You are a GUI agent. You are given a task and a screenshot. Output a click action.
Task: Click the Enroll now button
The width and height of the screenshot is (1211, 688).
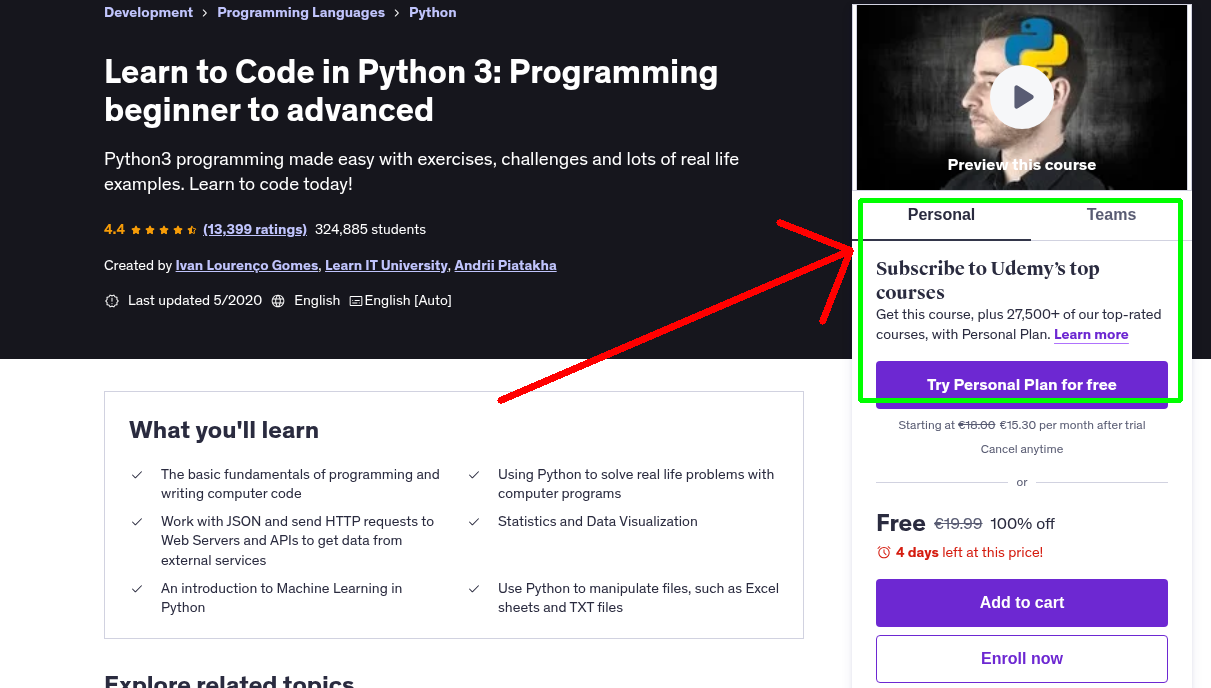coord(1022,659)
